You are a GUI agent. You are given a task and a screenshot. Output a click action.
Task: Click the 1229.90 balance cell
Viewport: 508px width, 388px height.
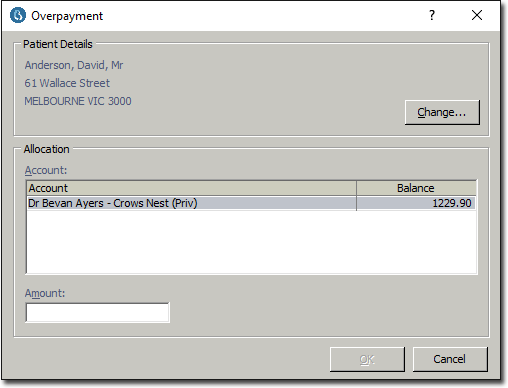(416, 203)
